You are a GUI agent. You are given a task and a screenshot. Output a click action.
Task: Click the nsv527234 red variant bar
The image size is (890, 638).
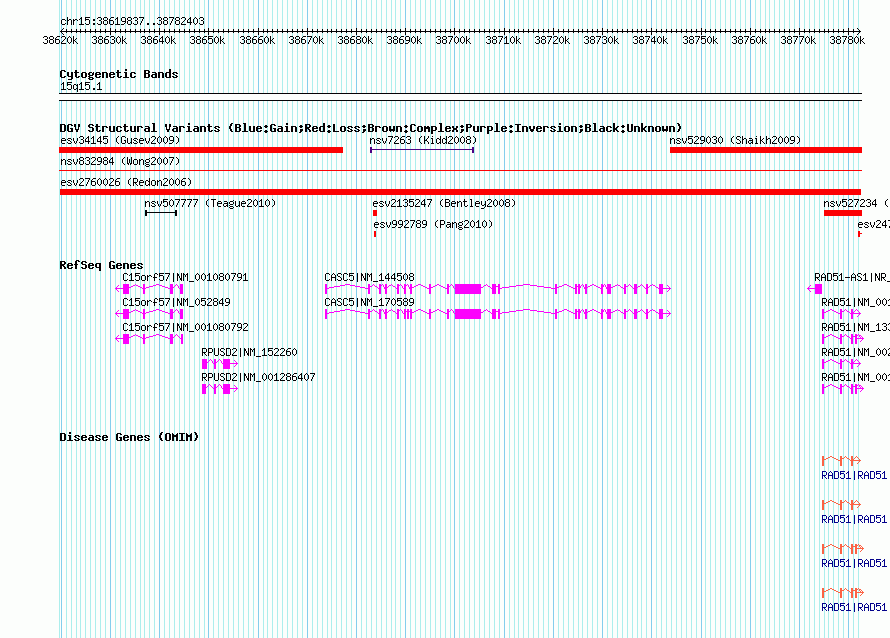[x=843, y=213]
